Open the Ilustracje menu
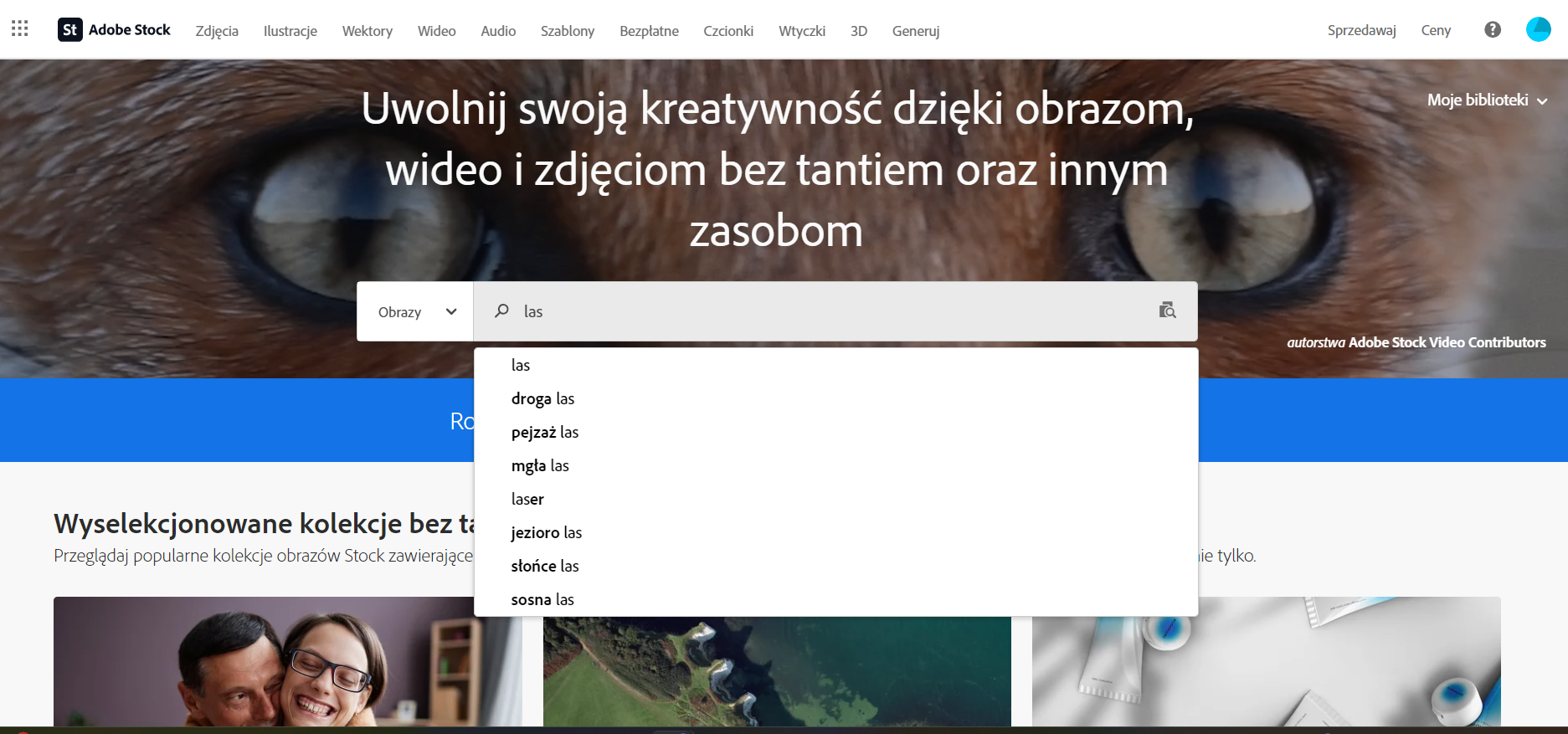 290,31
